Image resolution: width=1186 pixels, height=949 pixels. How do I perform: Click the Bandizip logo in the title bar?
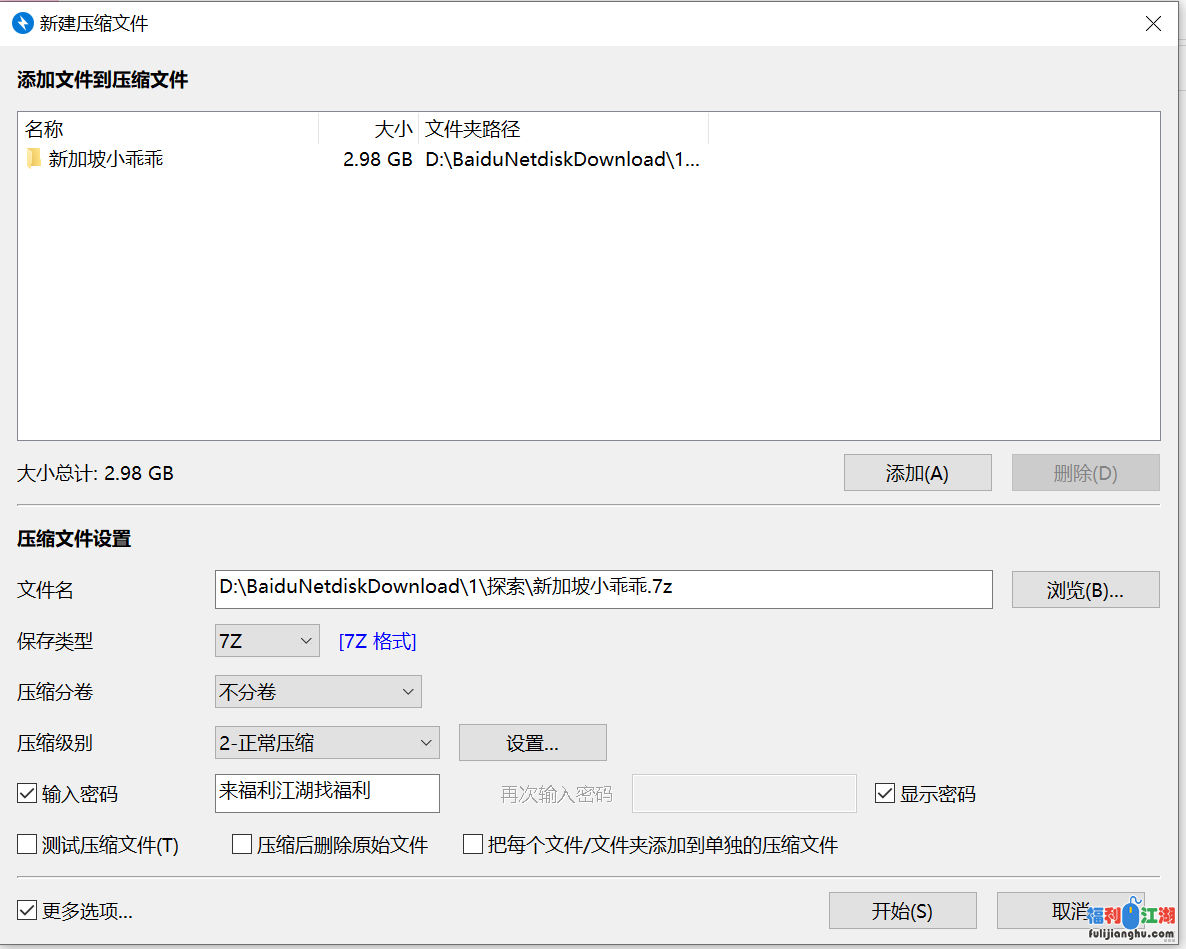(22, 22)
